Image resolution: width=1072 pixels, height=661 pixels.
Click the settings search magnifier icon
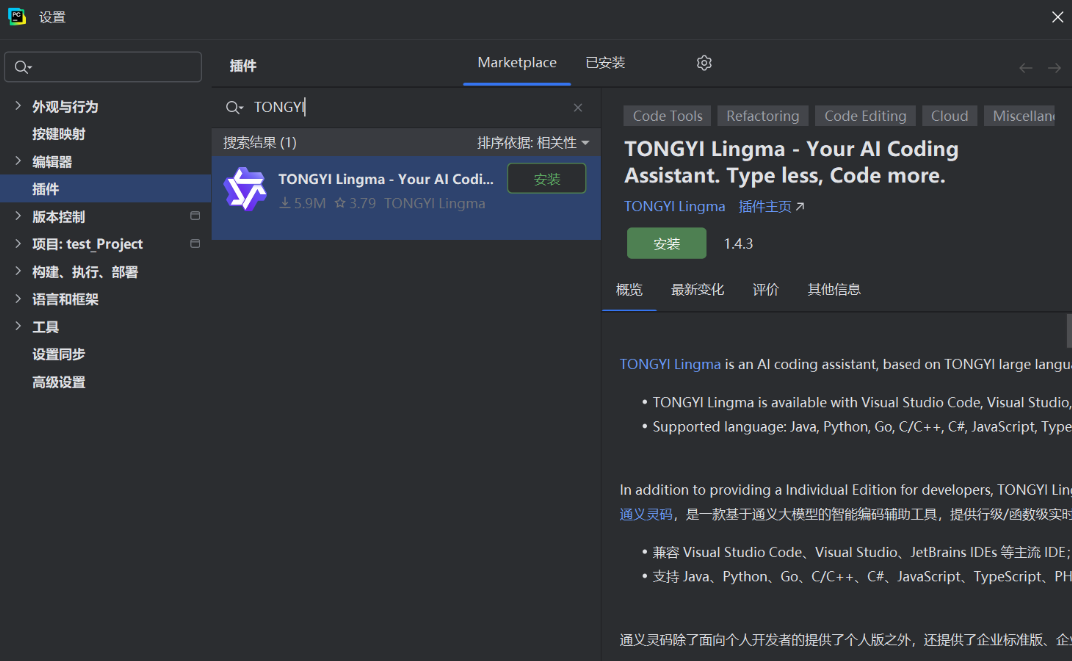click(23, 67)
